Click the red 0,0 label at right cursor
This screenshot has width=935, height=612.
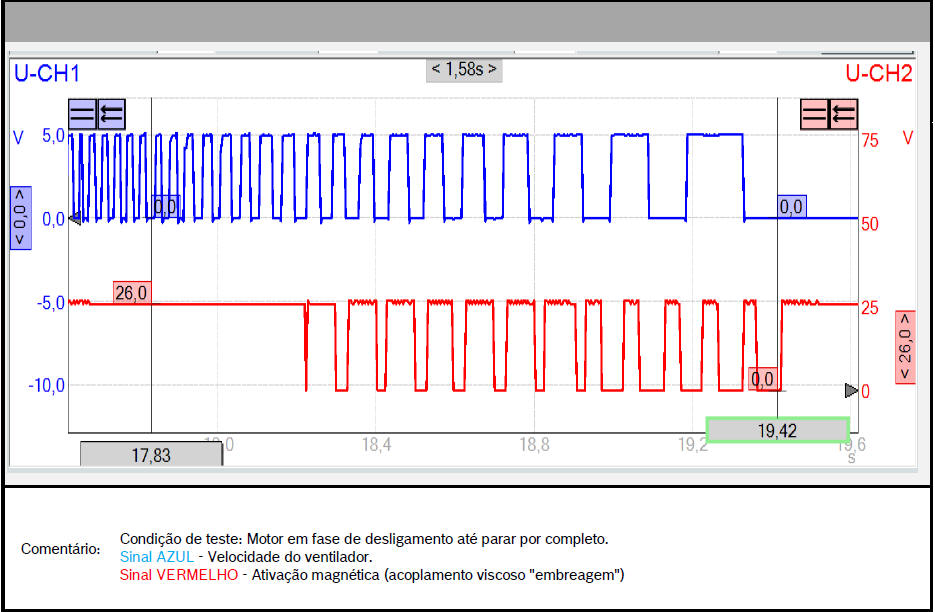pyautogui.click(x=762, y=379)
